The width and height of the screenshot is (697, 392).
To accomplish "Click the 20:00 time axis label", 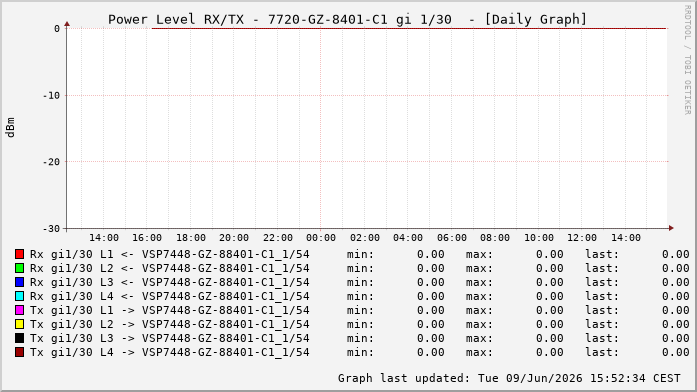I will pos(234,238).
